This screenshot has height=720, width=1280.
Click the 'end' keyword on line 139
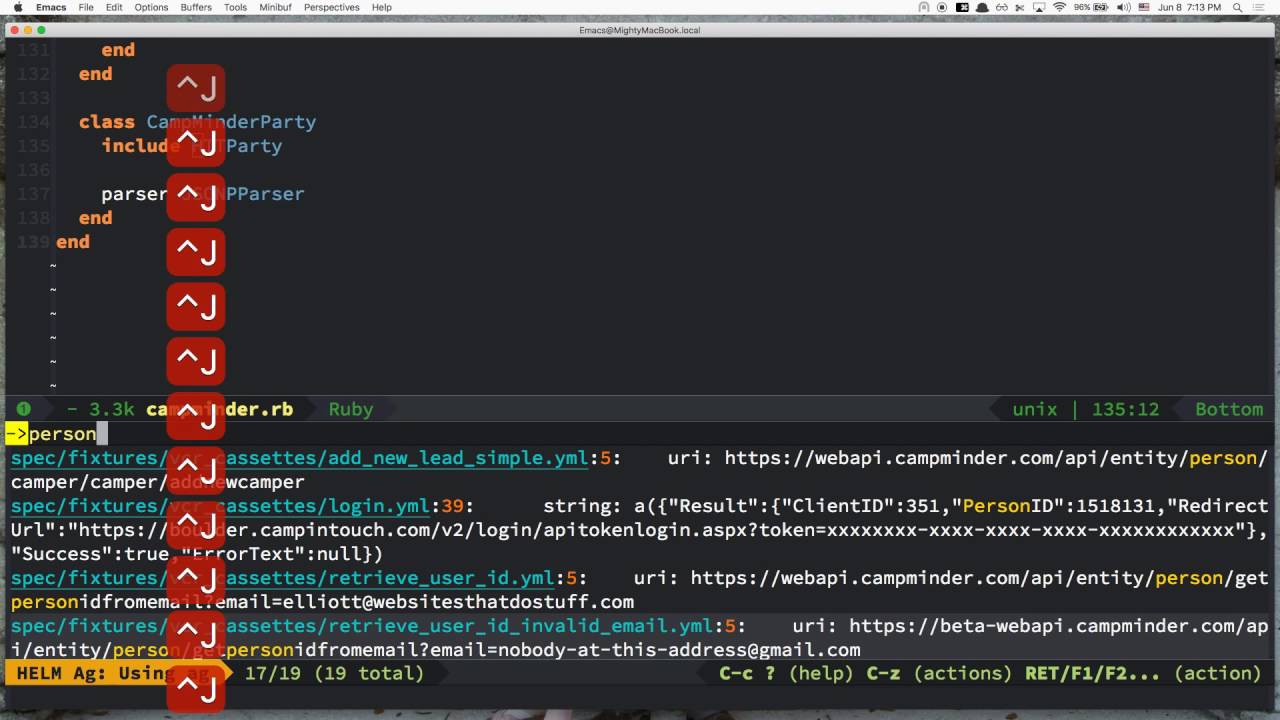[73, 241]
